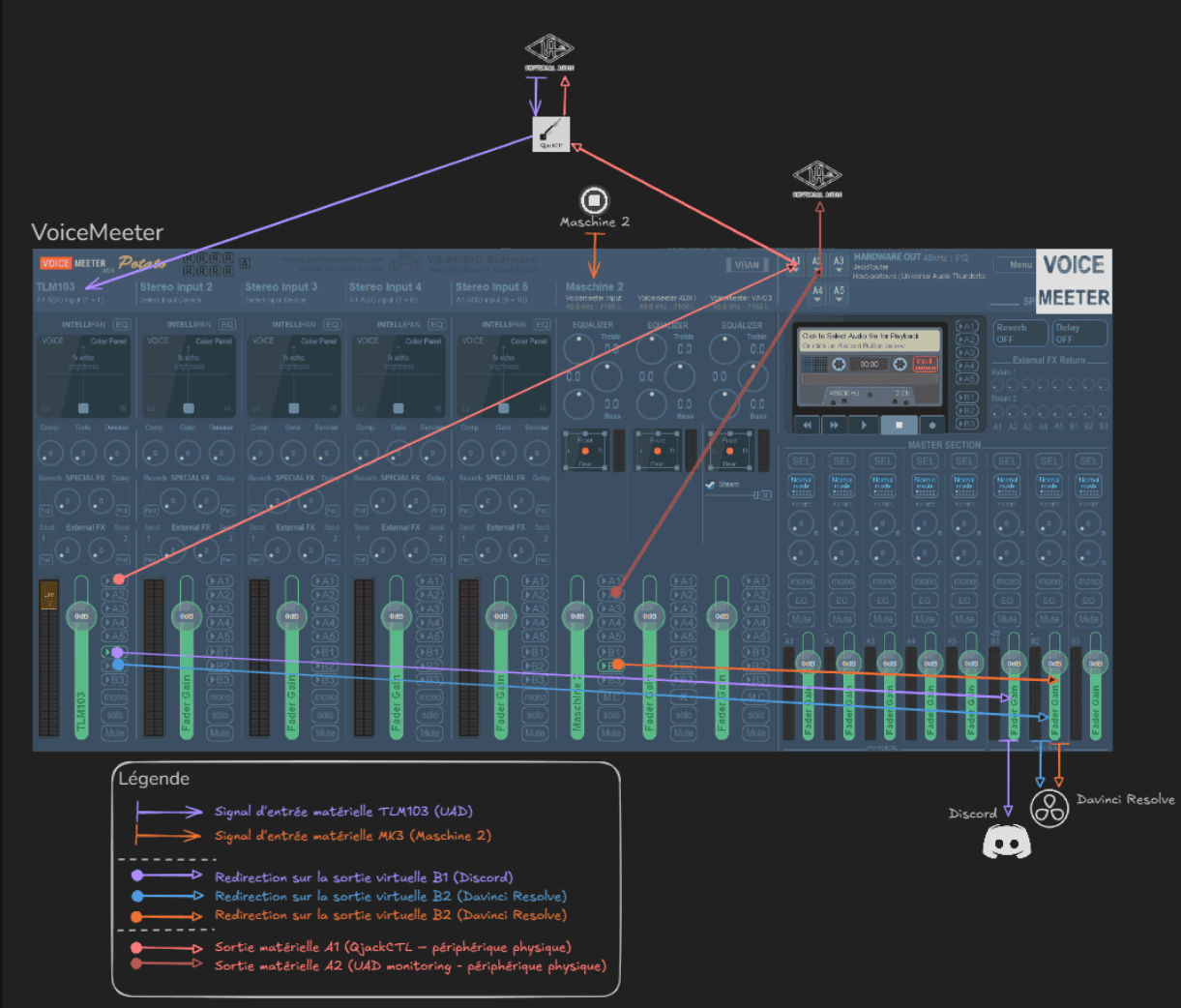The width and height of the screenshot is (1181, 1008).
Task: Click the A1 bus button beside cassette recorder
Action: 966,327
